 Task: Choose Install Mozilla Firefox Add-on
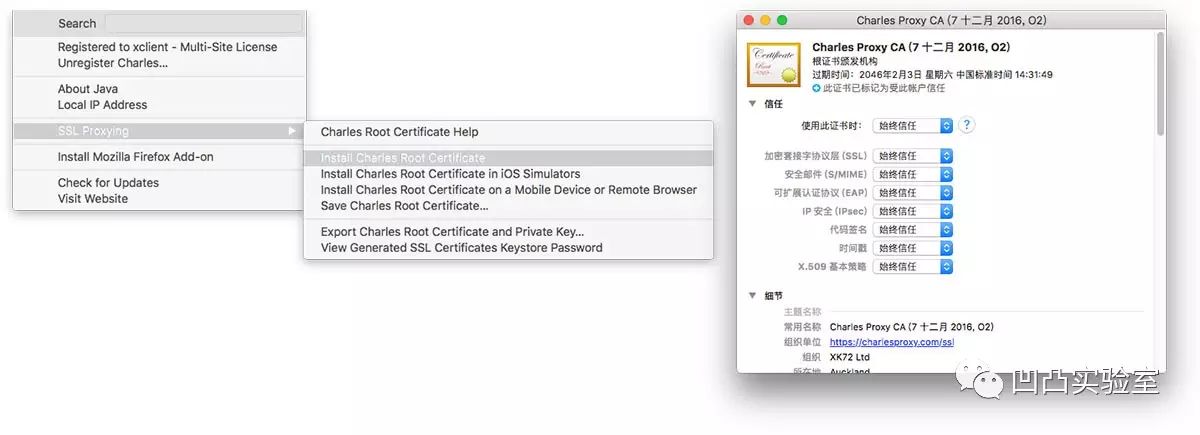click(135, 157)
